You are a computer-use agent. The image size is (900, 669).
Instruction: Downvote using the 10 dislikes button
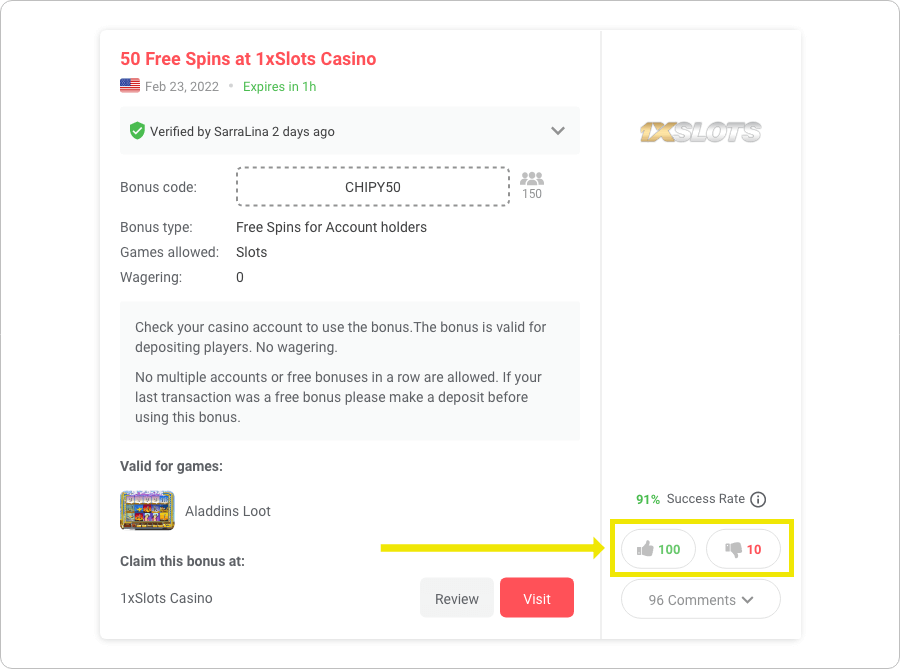coord(743,549)
